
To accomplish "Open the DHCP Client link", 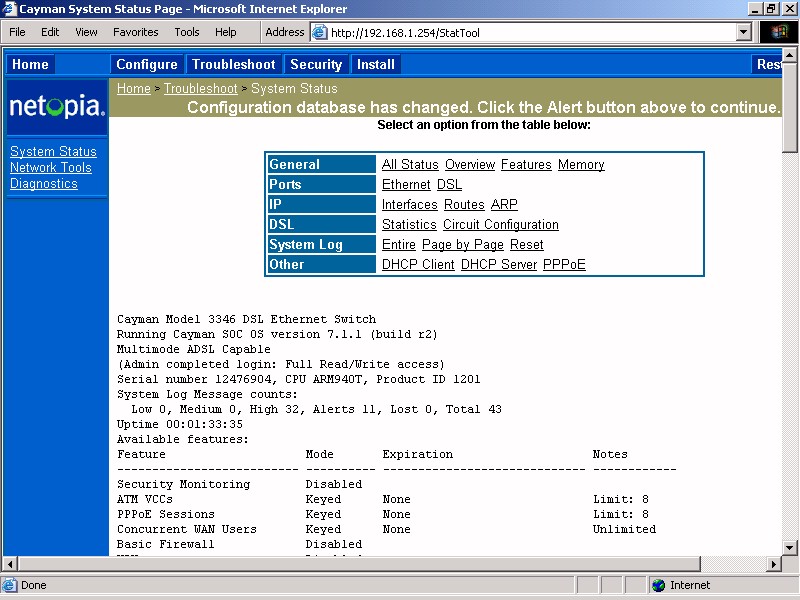I will 418,264.
